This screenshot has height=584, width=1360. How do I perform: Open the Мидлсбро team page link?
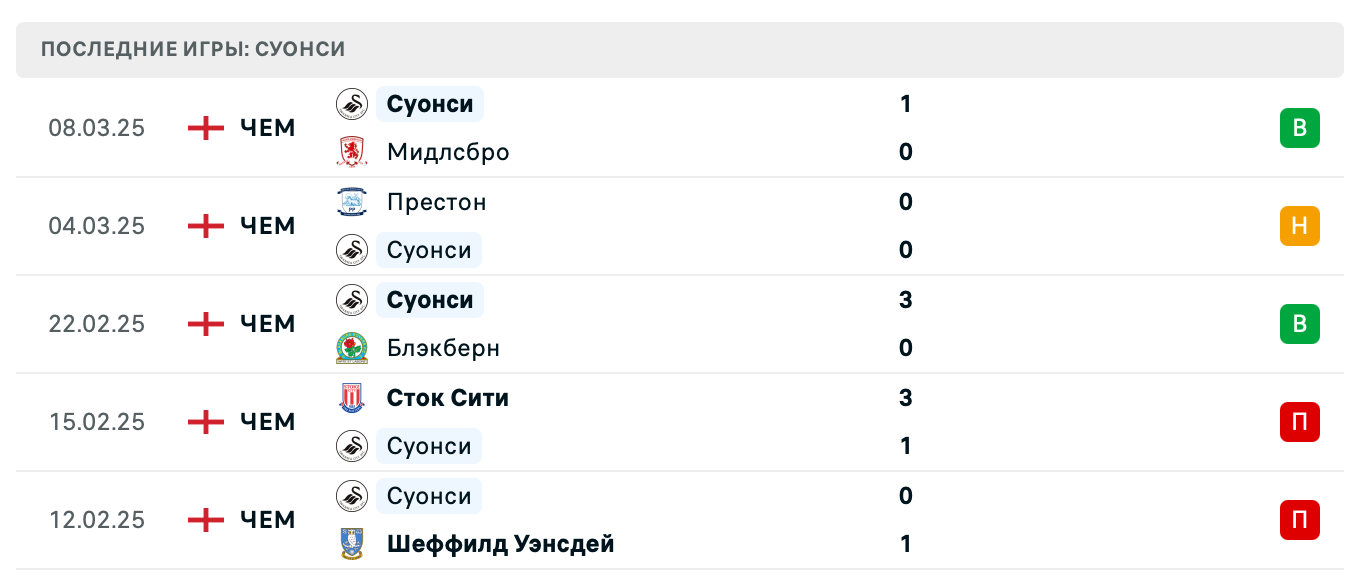447,152
